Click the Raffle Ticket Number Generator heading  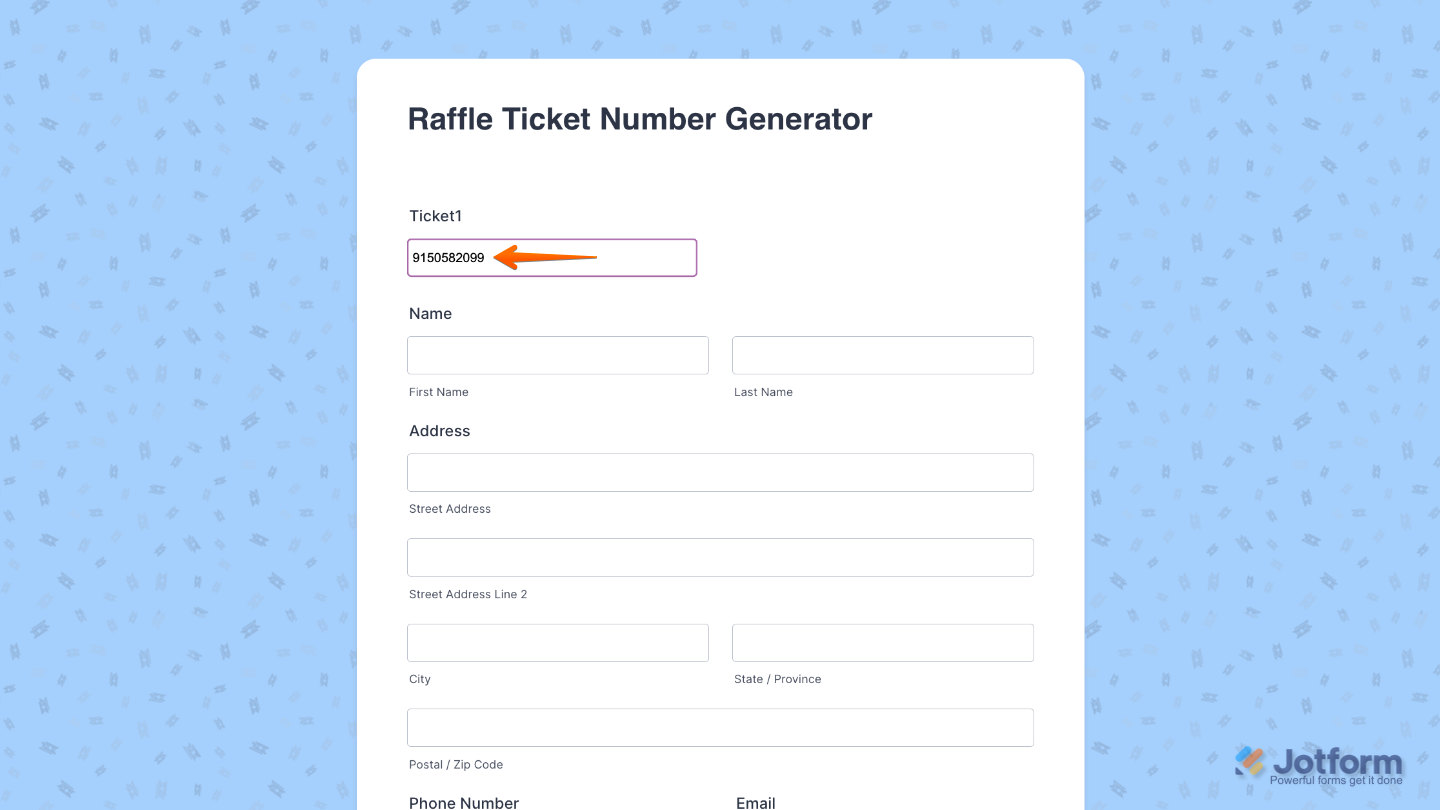[x=640, y=118]
